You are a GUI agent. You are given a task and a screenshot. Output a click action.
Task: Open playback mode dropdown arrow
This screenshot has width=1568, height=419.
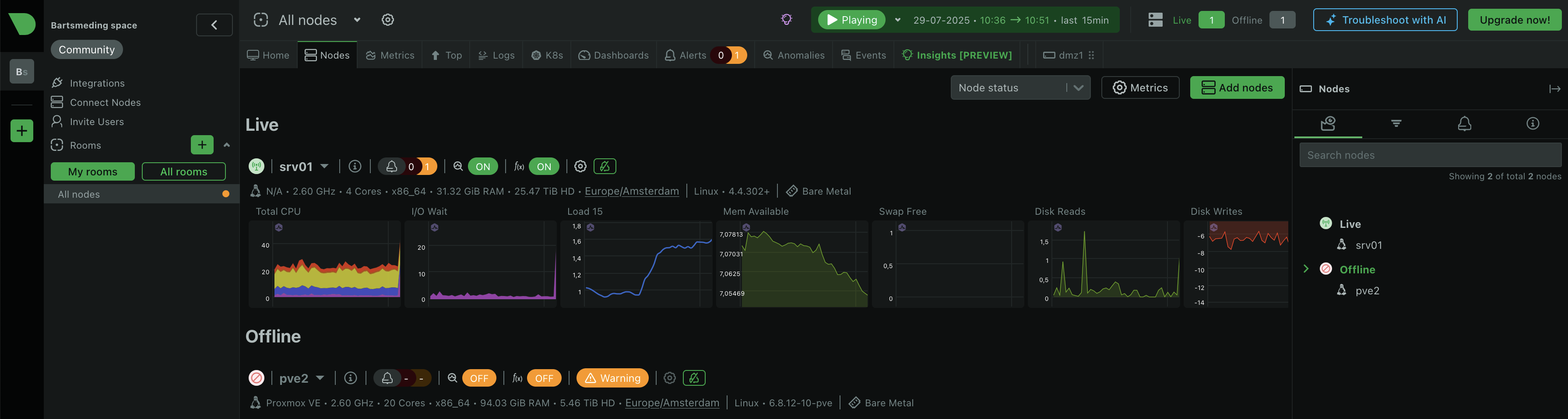897,20
